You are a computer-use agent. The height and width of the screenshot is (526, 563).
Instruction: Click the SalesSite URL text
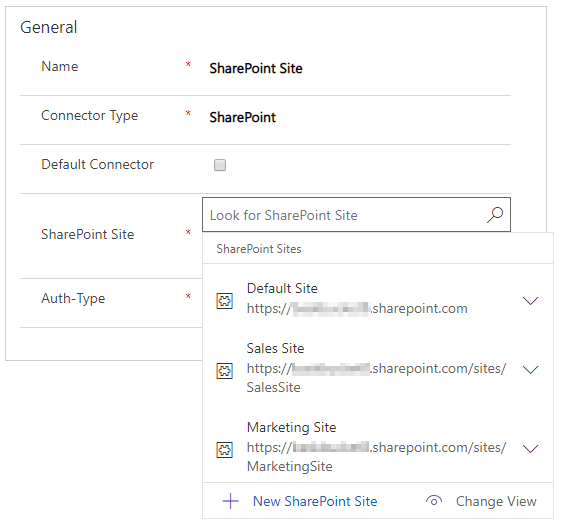coord(376,378)
